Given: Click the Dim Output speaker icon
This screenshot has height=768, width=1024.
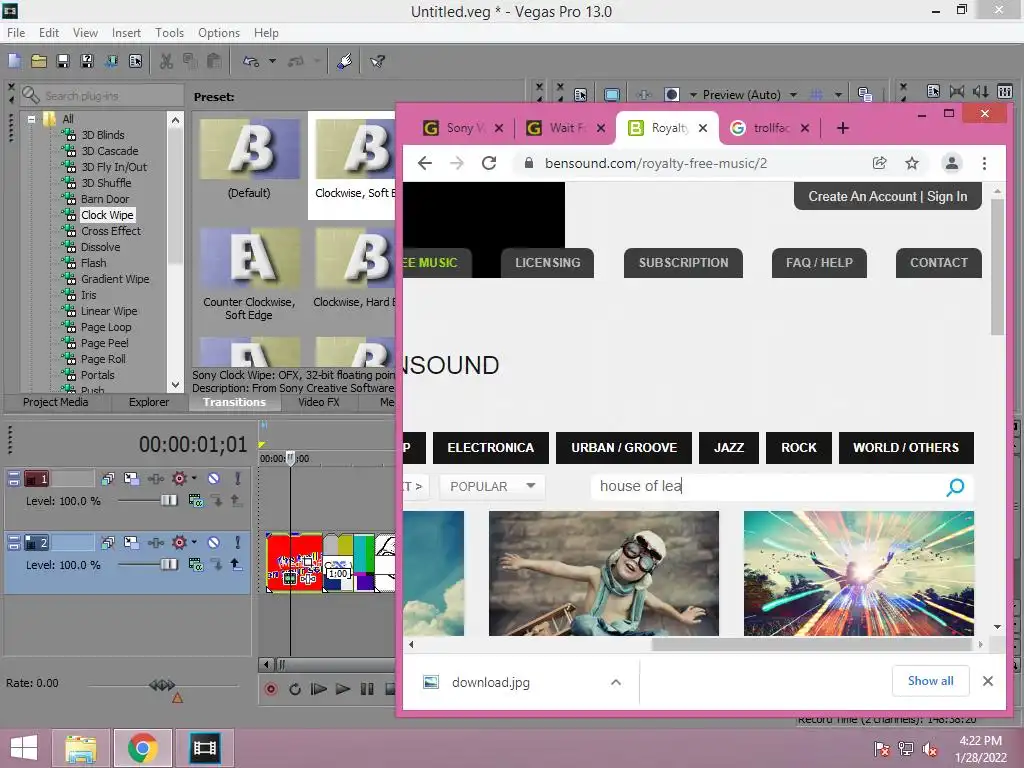Looking at the screenshot, I should (980, 91).
